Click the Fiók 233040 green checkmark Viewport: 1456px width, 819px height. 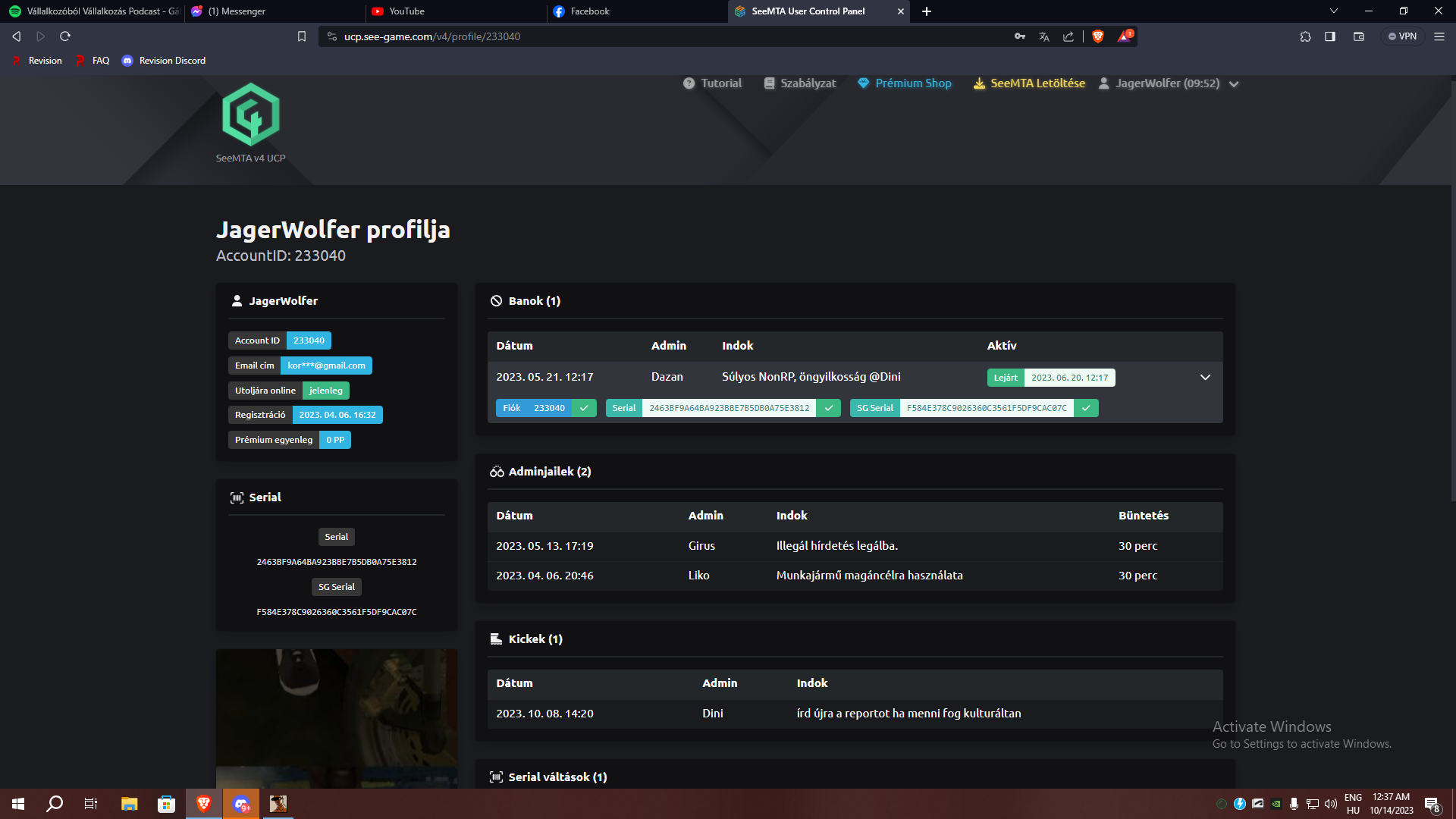click(584, 408)
